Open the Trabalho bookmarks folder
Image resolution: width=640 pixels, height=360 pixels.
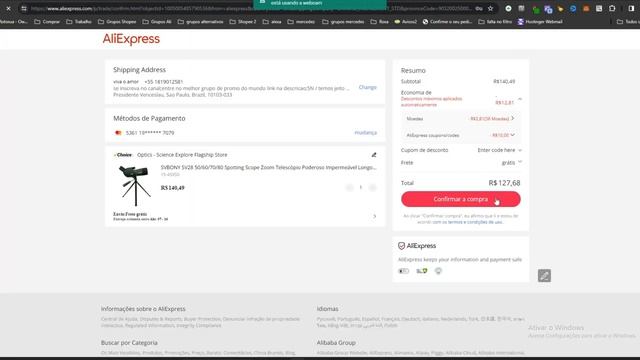click(x=79, y=22)
